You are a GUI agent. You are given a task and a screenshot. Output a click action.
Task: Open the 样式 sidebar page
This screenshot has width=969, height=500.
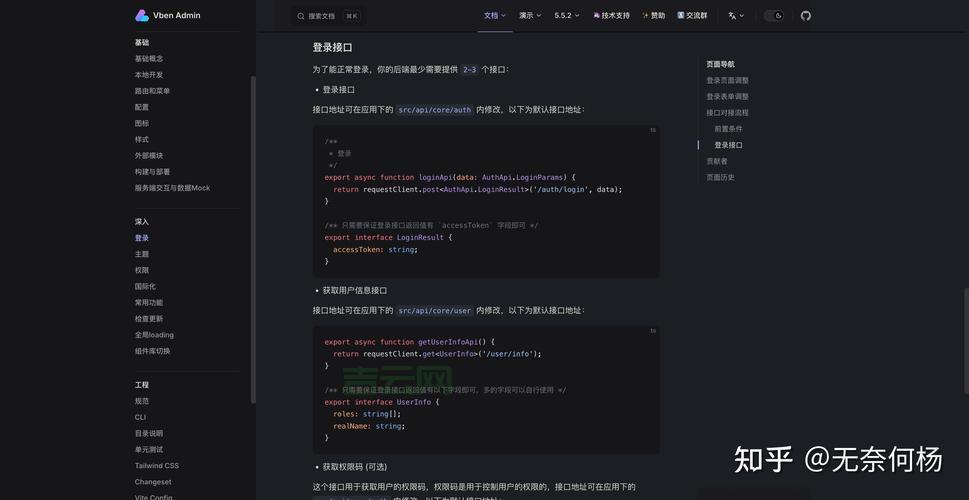click(x=142, y=139)
